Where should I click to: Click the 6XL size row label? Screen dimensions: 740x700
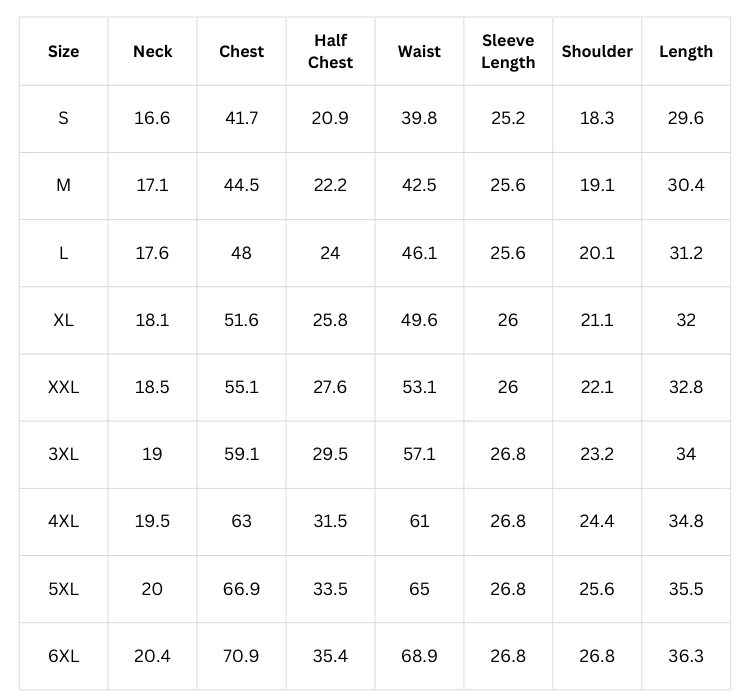(63, 656)
